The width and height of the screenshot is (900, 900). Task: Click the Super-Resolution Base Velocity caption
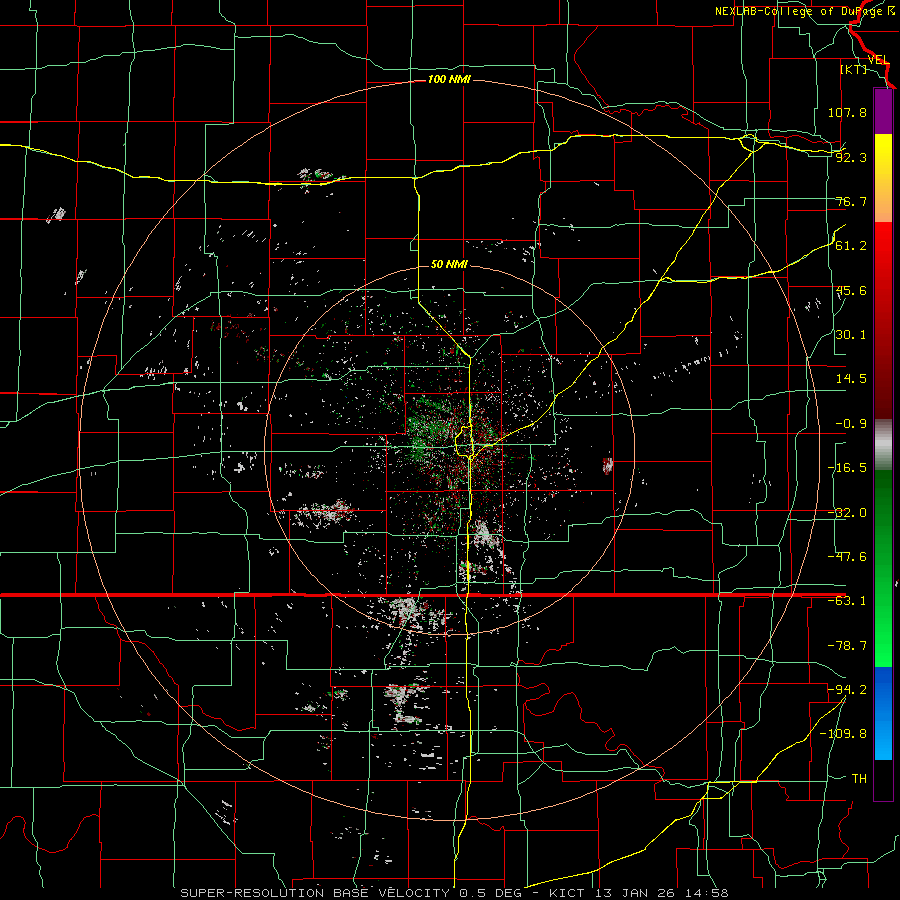(x=455, y=893)
